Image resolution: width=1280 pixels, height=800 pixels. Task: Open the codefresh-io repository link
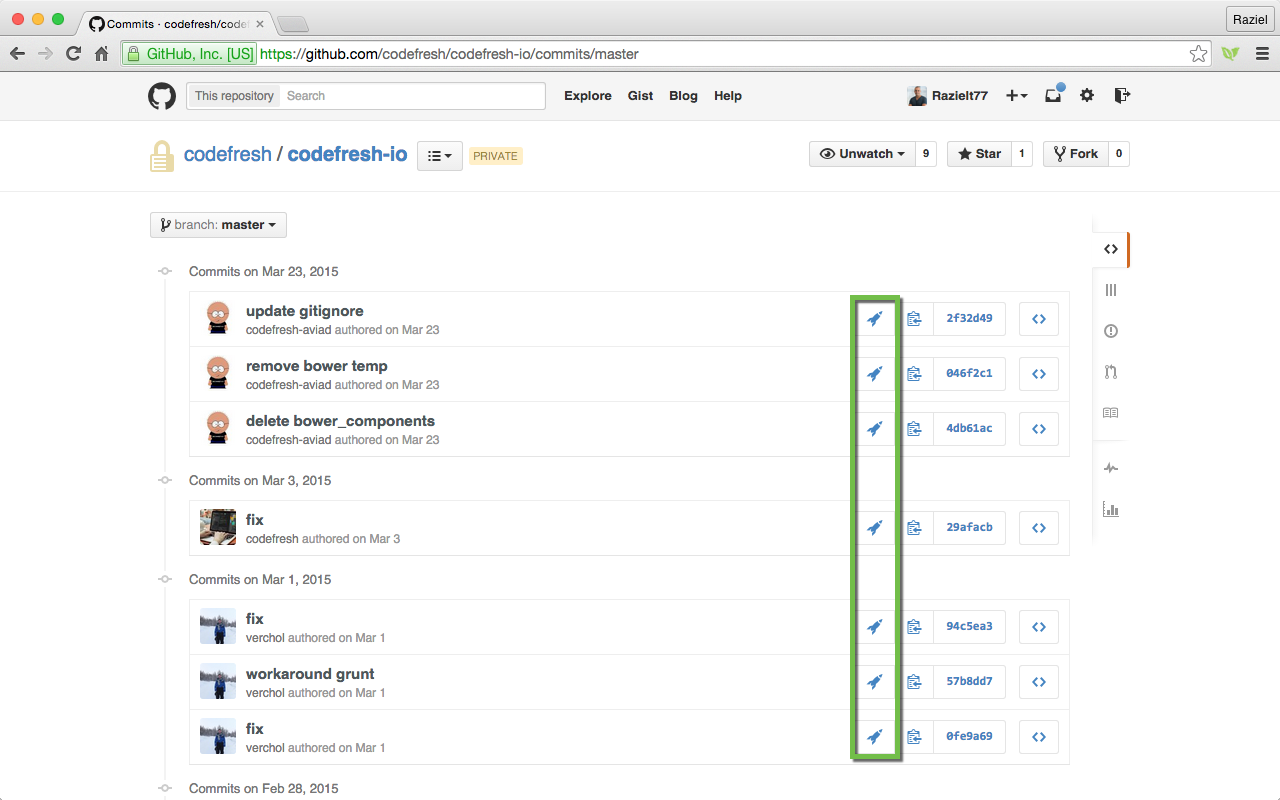click(347, 155)
